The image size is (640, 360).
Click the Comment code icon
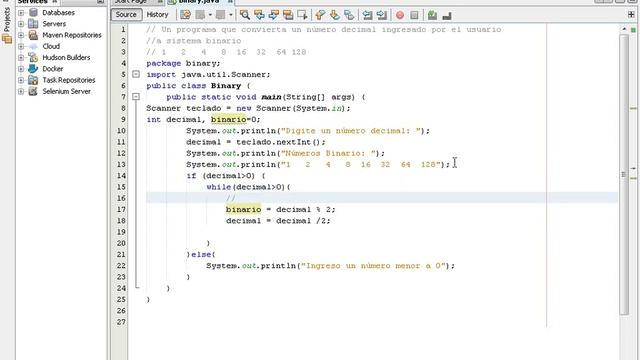432,15
